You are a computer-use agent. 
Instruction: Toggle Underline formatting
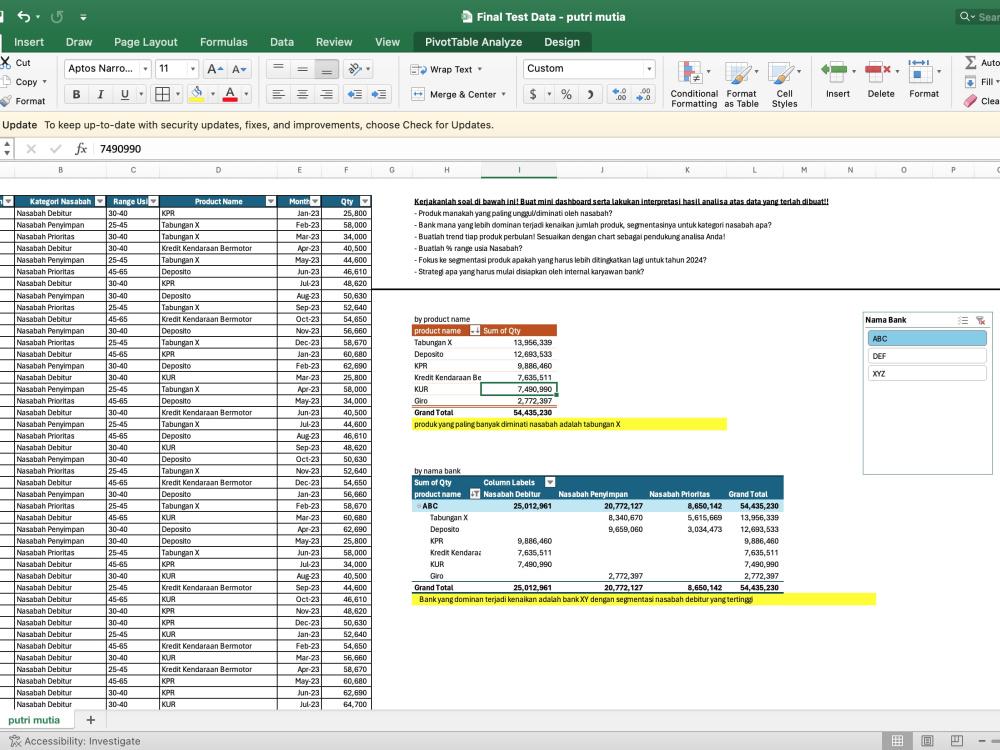click(124, 94)
